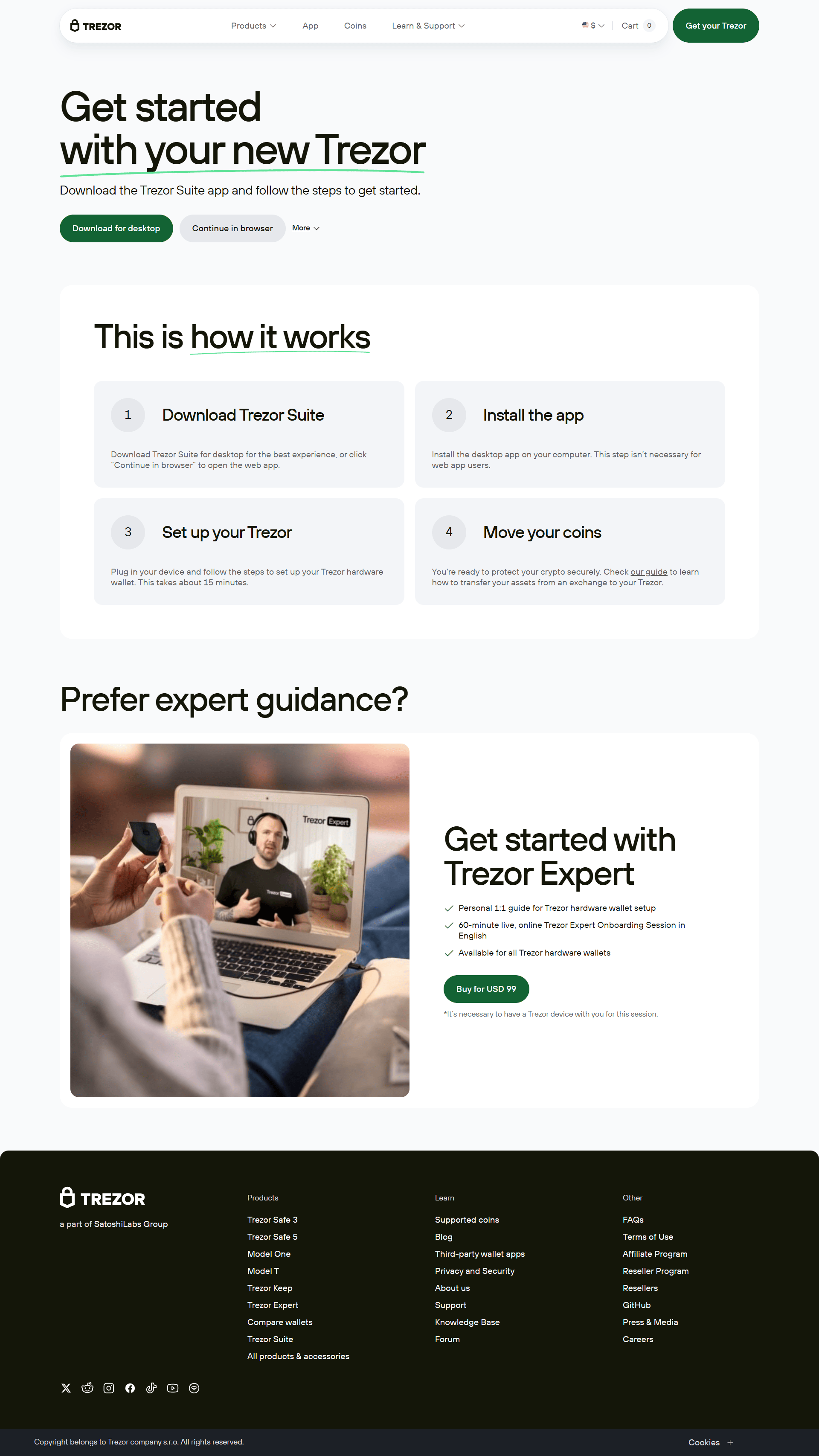Viewport: 819px width, 1456px height.
Task: Click the X (Twitter) social icon
Action: click(x=66, y=1388)
